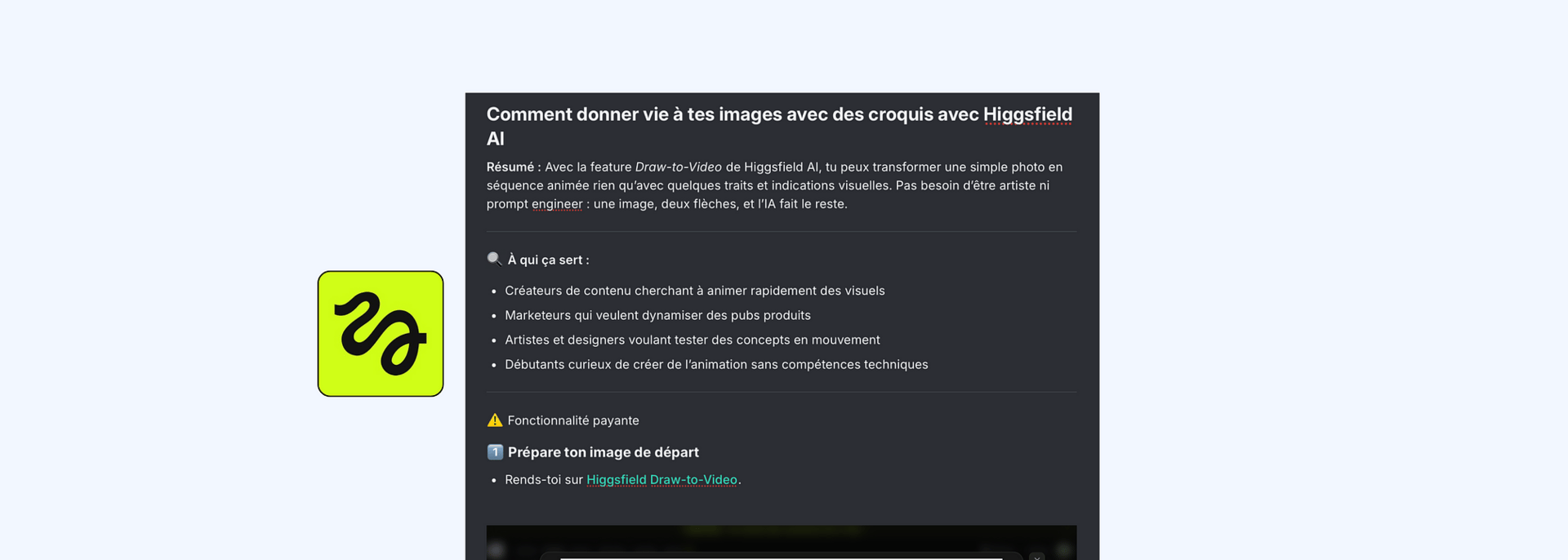Click the À qui ça sert heading

(548, 260)
